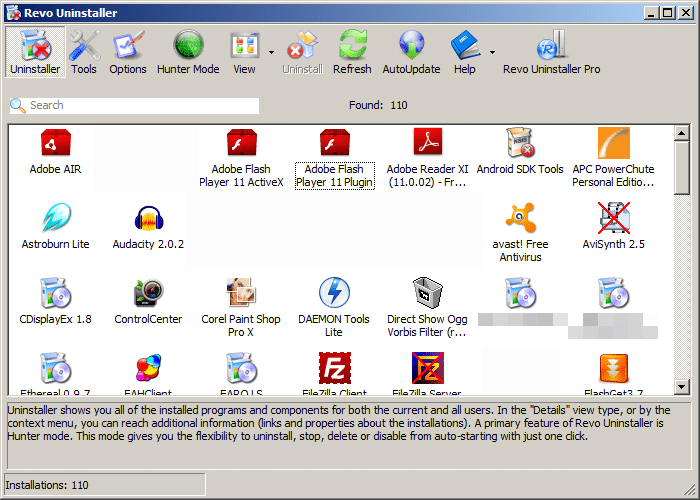
Task: Select Direct Show Ogg Vorbis Filter
Action: point(427,307)
